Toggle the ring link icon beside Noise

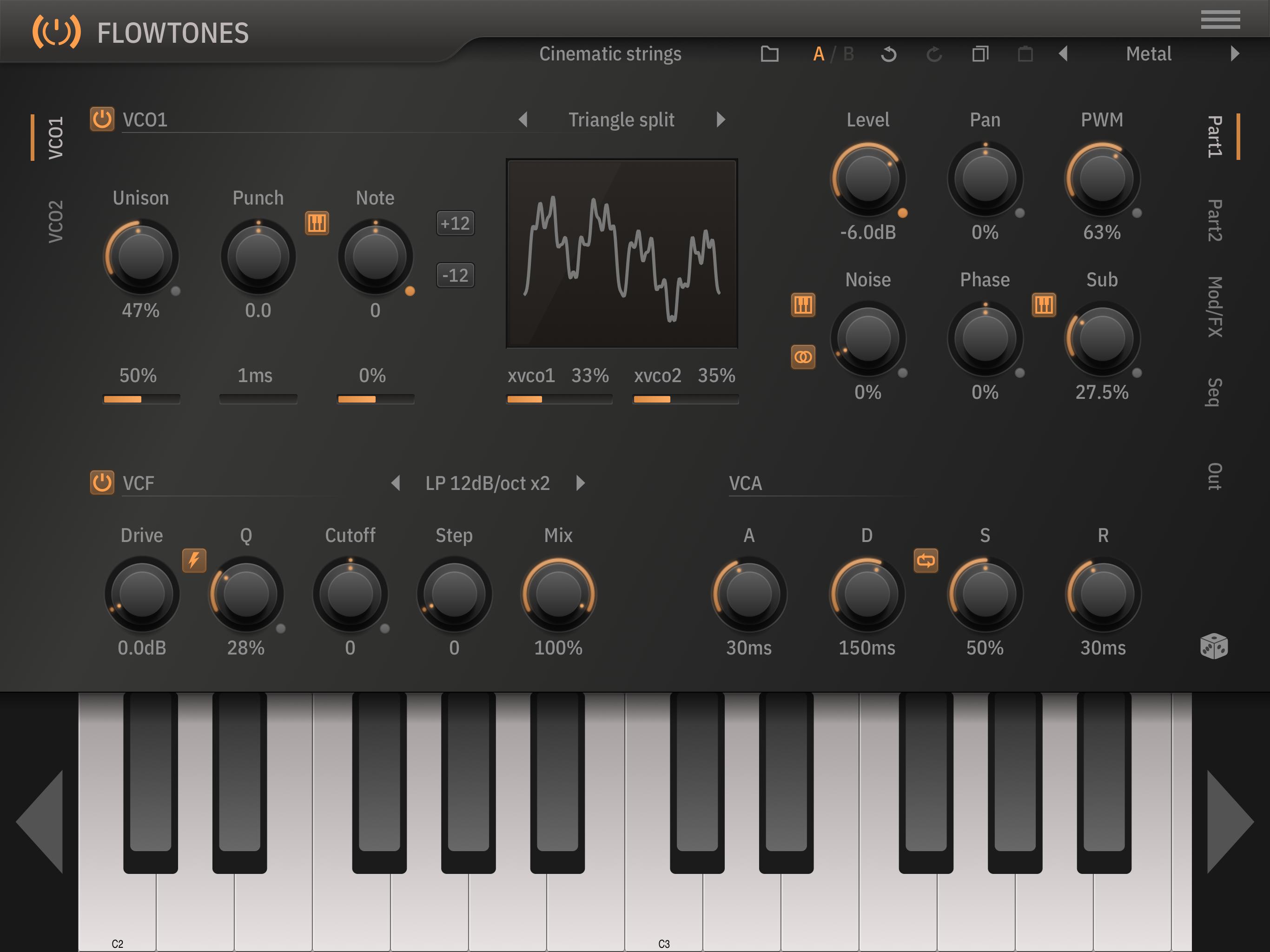pos(803,357)
